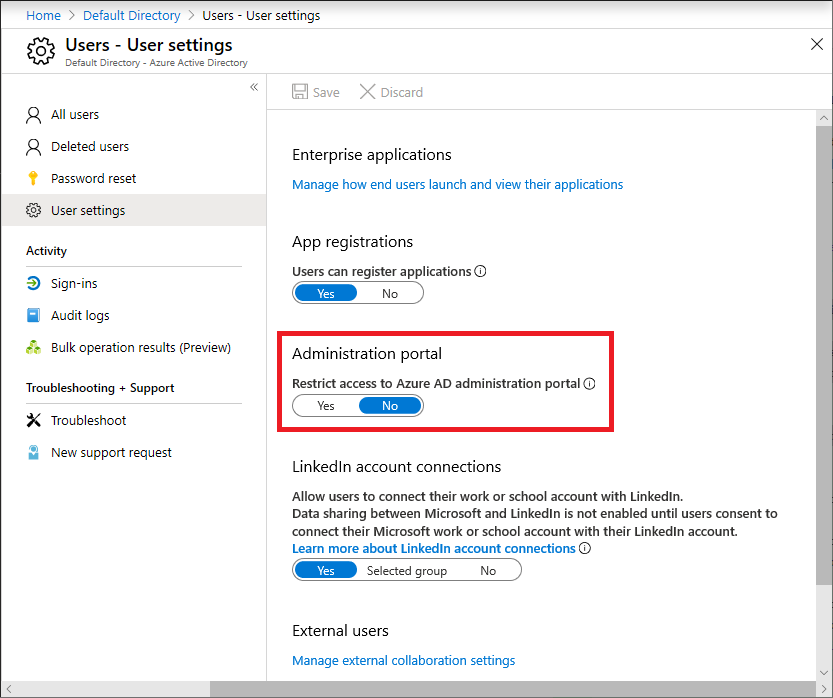Screen dimensions: 833x698
Task: Open Learn more about LinkedIn account connections
Action: tap(434, 548)
